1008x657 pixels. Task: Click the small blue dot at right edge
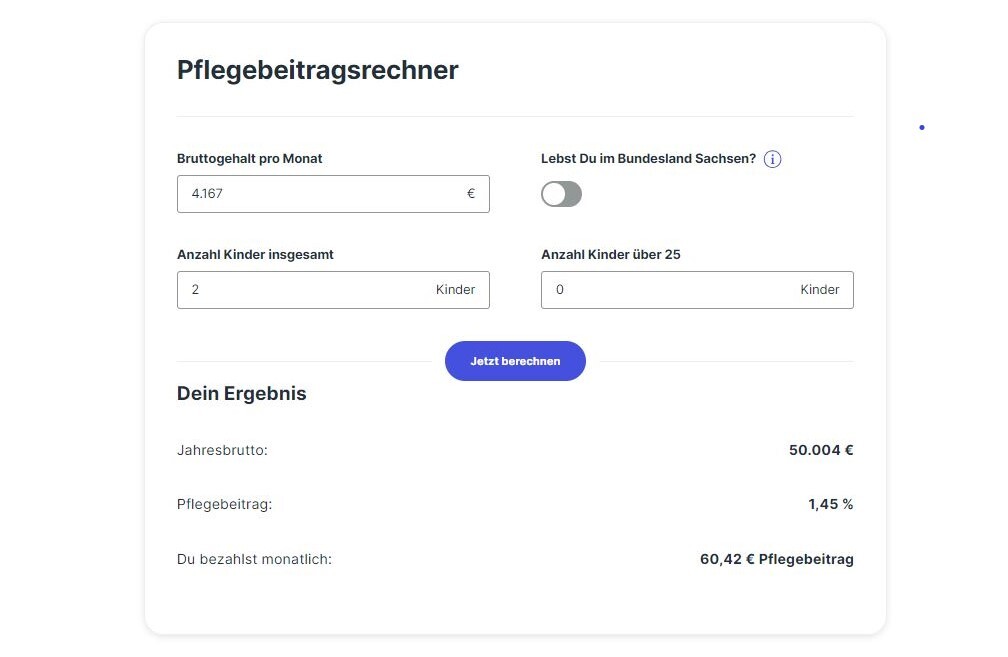click(922, 127)
